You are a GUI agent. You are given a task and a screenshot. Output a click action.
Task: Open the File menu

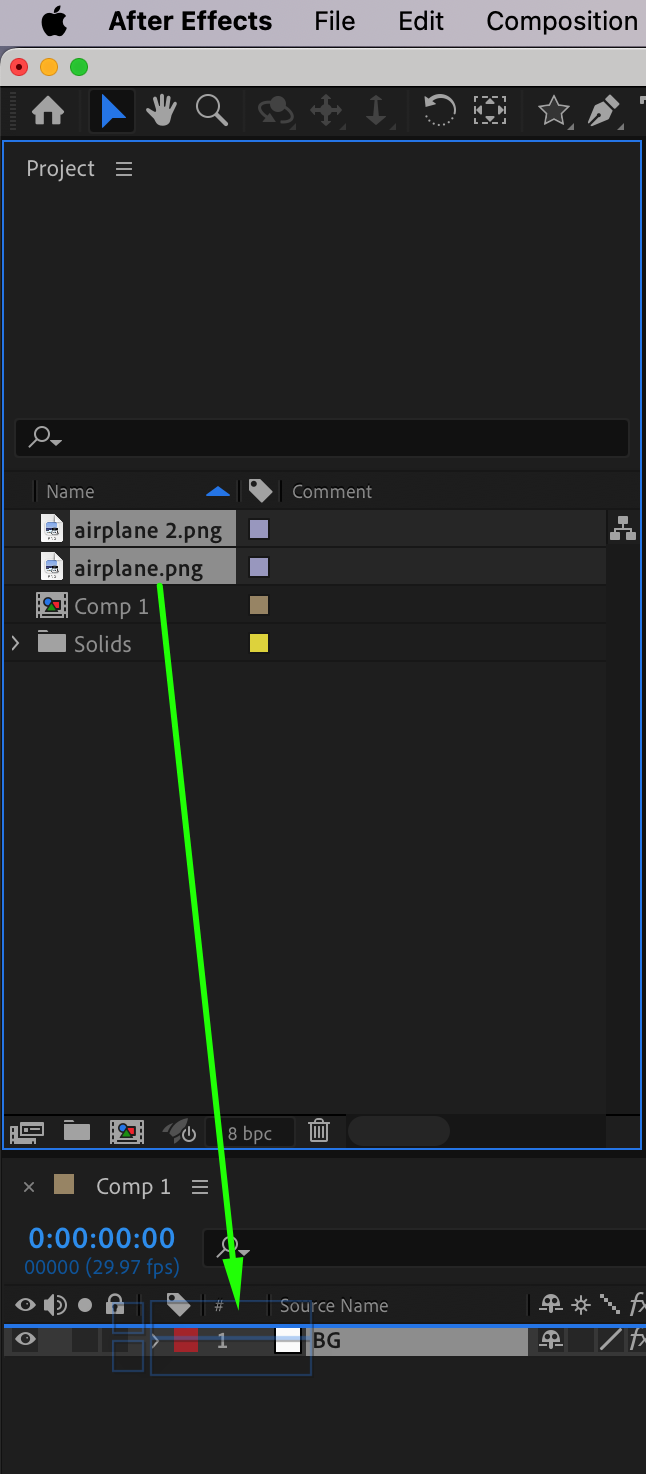tap(334, 21)
